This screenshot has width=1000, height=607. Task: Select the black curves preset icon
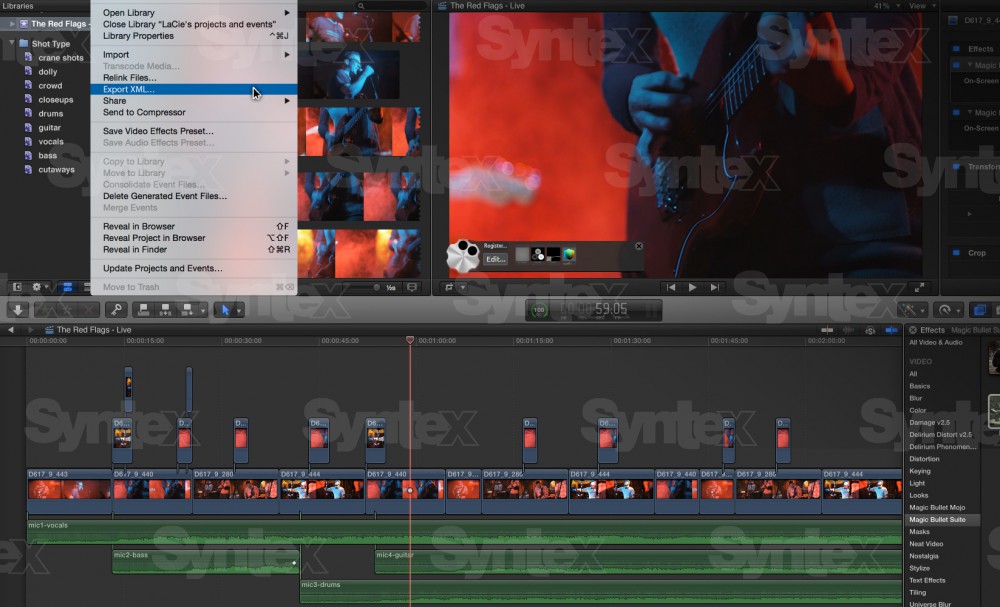[x=553, y=255]
